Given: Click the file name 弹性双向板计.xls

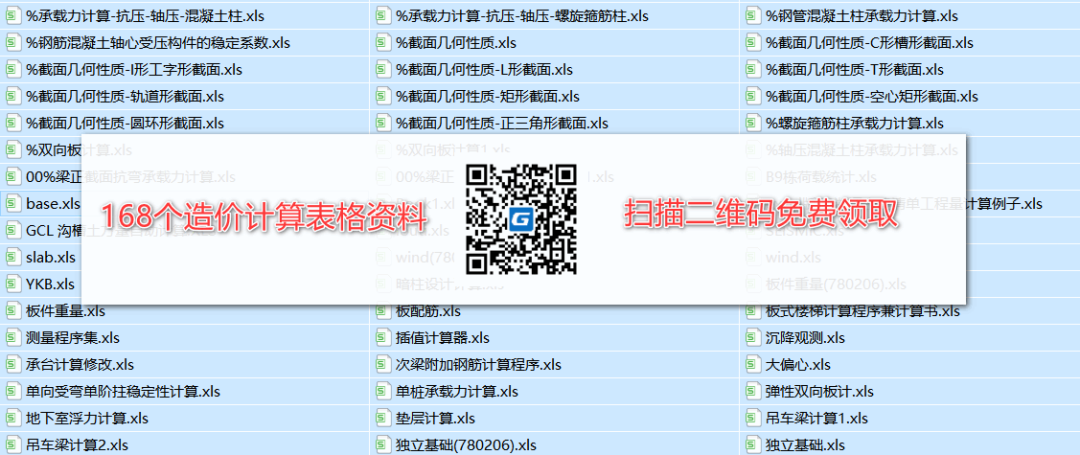Looking at the screenshot, I should tap(820, 392).
